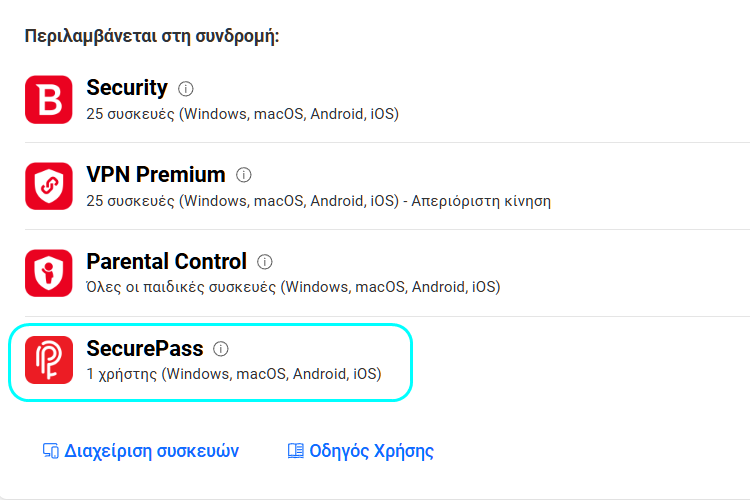Open the Οδηγός Χρήσης user guide link
This screenshot has width=750, height=500.
pos(371,451)
